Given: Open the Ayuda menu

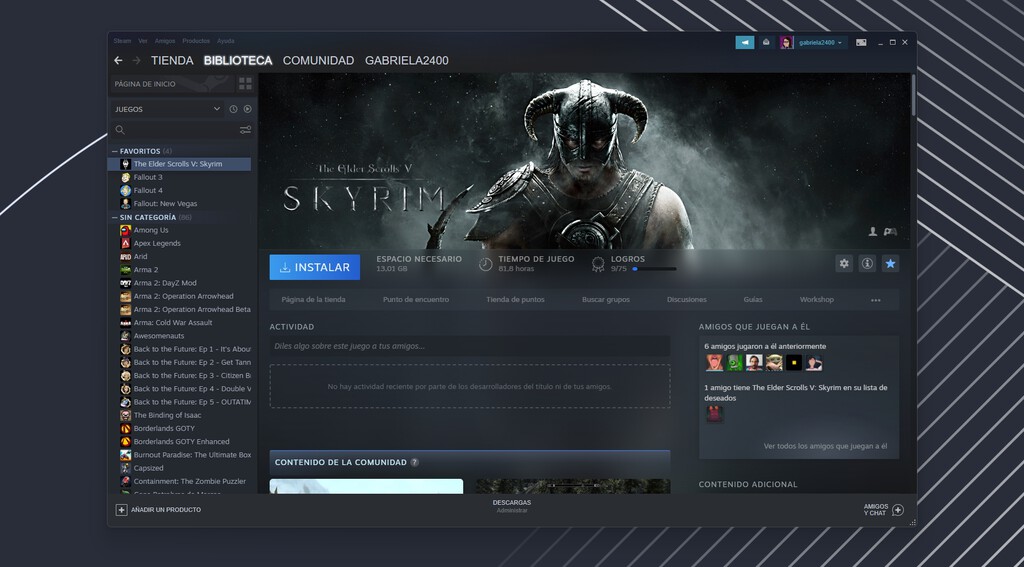Looking at the screenshot, I should click(225, 40).
